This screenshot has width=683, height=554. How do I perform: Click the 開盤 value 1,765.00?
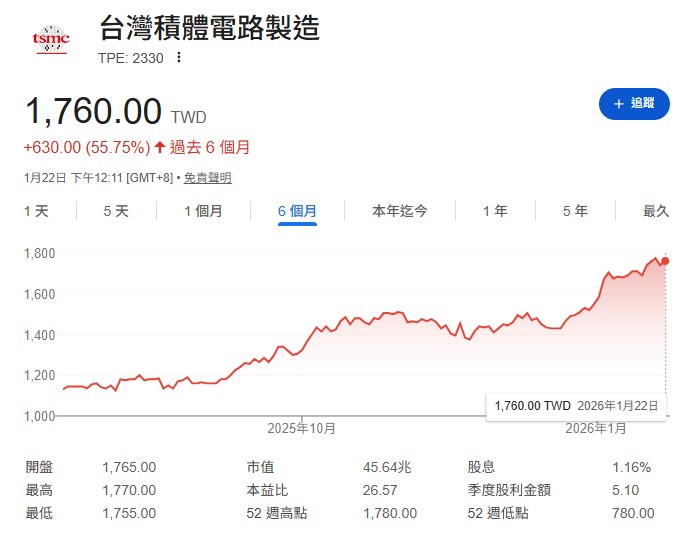129,467
